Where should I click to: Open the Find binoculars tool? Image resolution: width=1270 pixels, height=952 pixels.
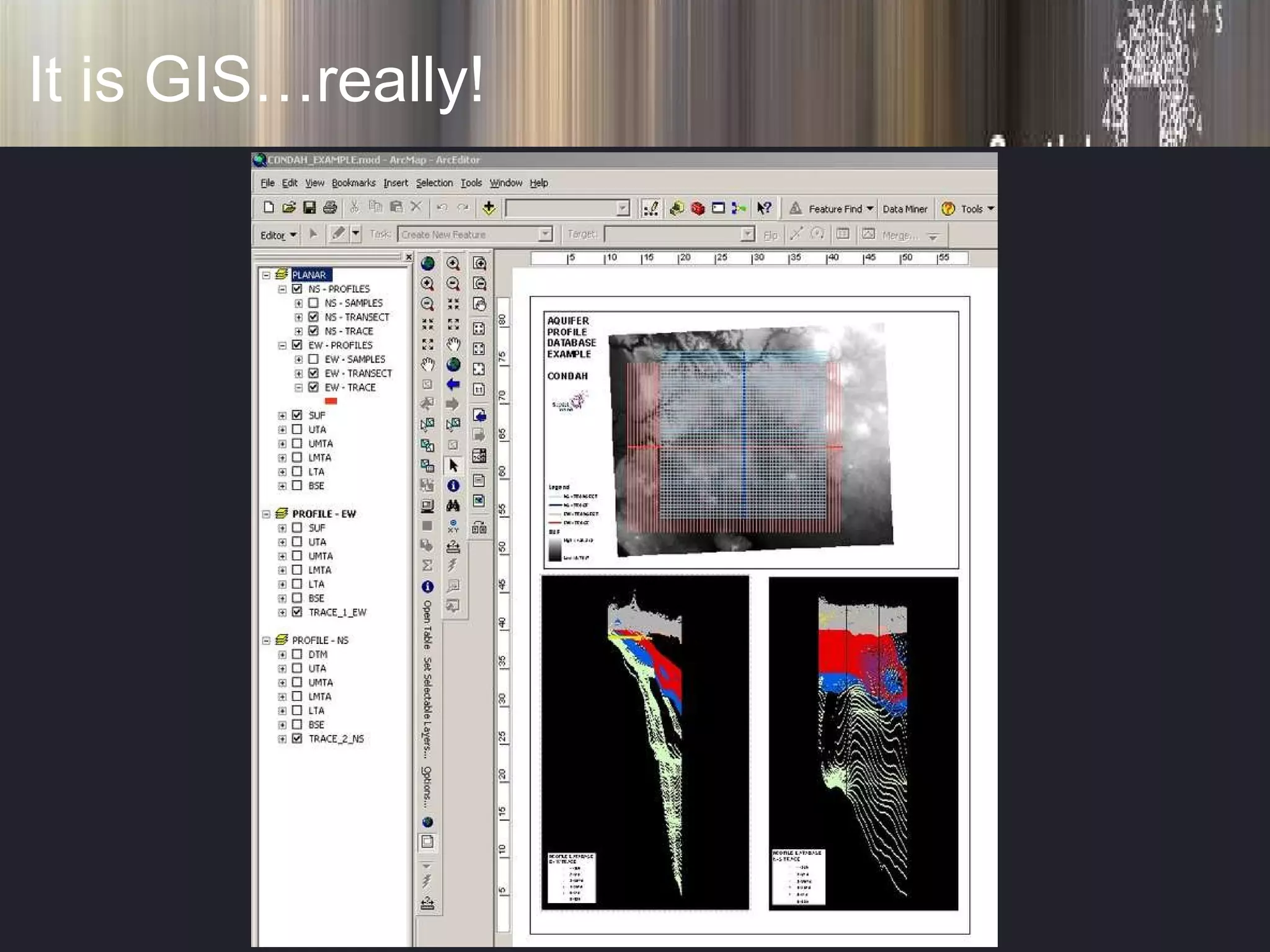(x=453, y=506)
